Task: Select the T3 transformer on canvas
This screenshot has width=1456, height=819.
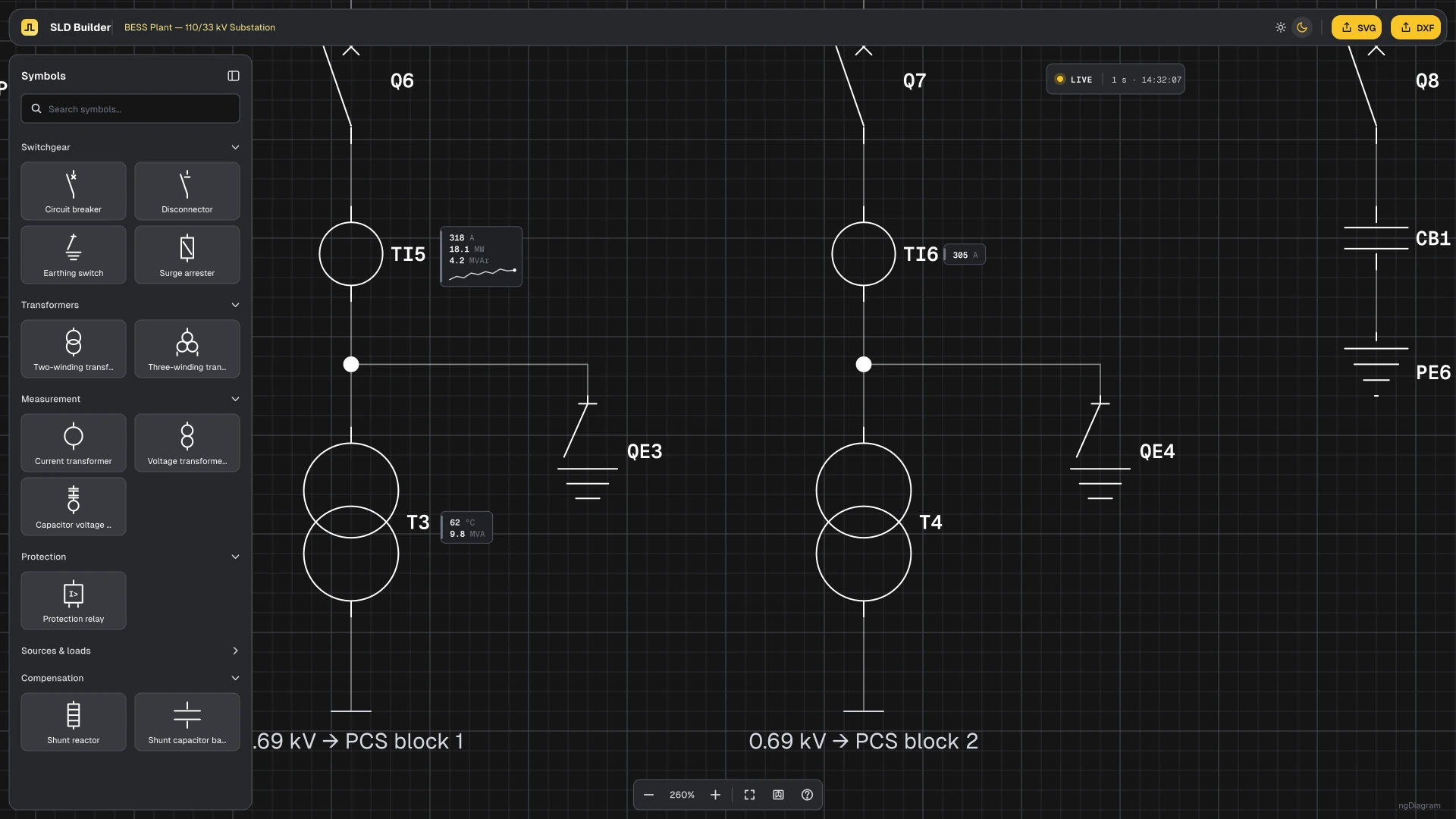Action: [351, 522]
